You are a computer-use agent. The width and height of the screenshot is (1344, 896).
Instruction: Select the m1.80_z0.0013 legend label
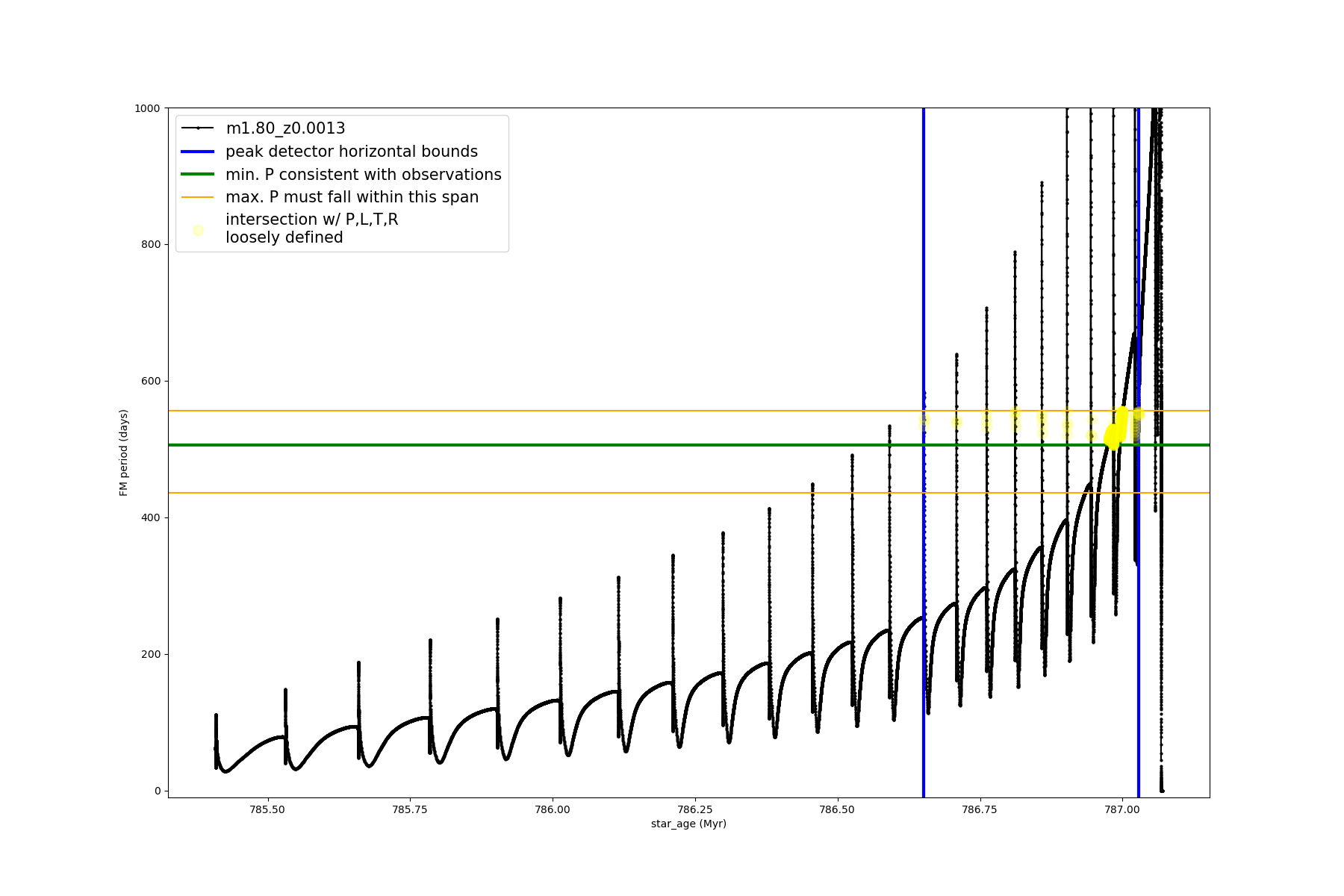(x=285, y=128)
